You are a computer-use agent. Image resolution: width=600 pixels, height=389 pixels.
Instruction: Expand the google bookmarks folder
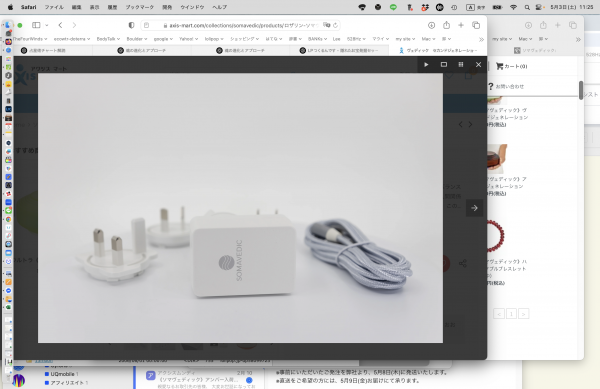163,39
